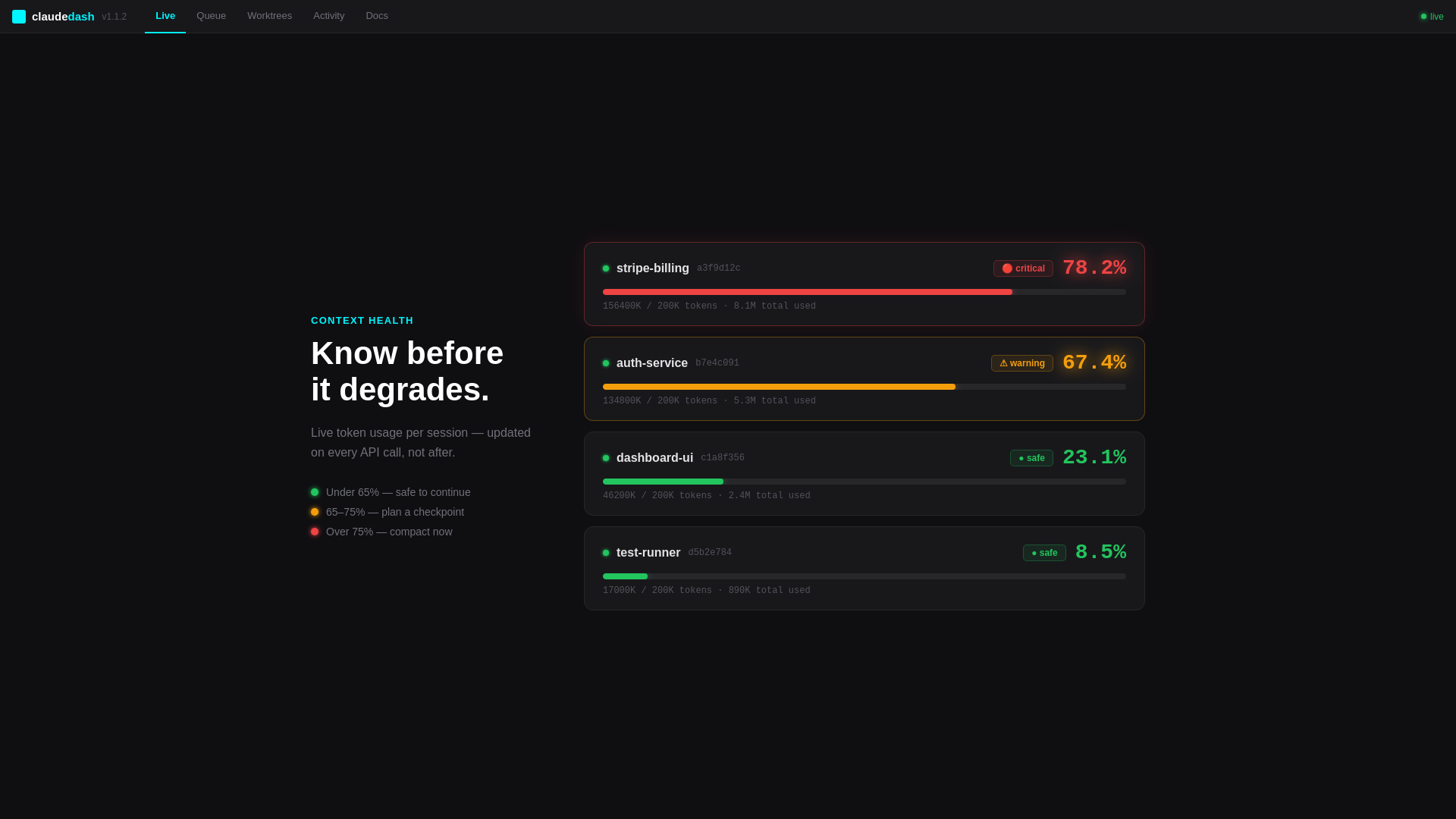Click the Activity nav link

(x=328, y=16)
